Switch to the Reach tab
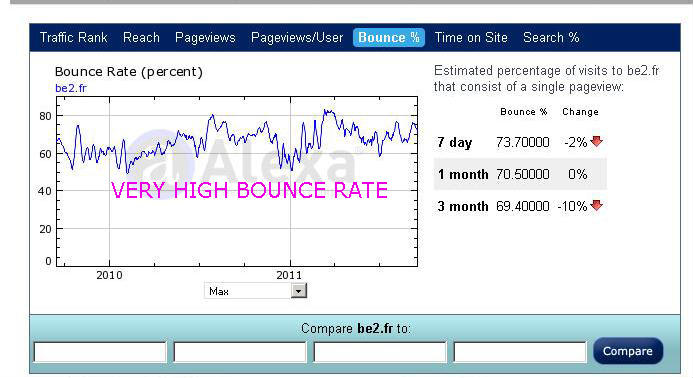693x378 pixels. pyautogui.click(x=141, y=38)
